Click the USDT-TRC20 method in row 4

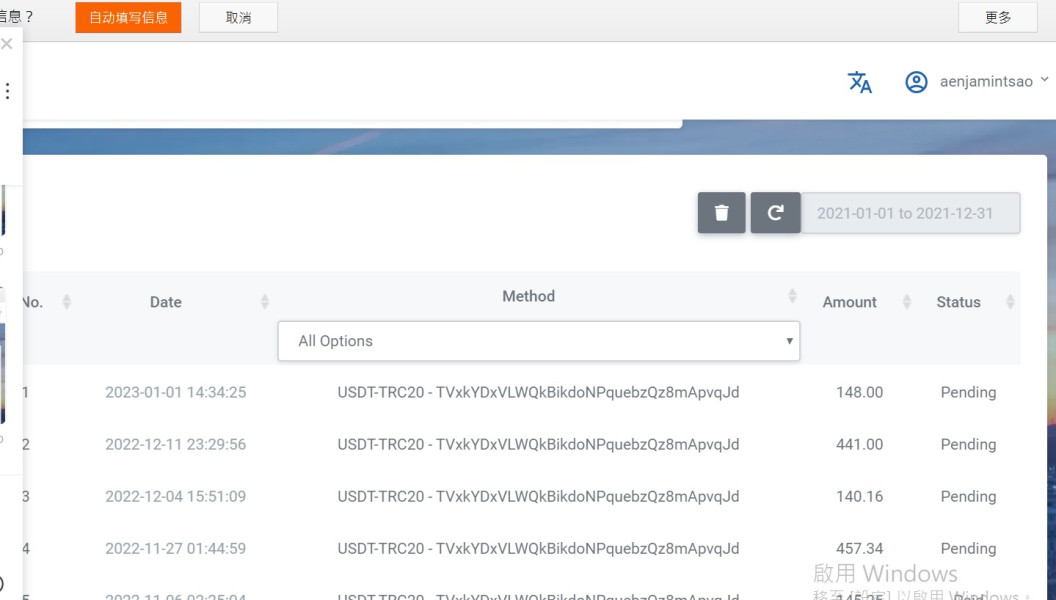[x=538, y=548]
